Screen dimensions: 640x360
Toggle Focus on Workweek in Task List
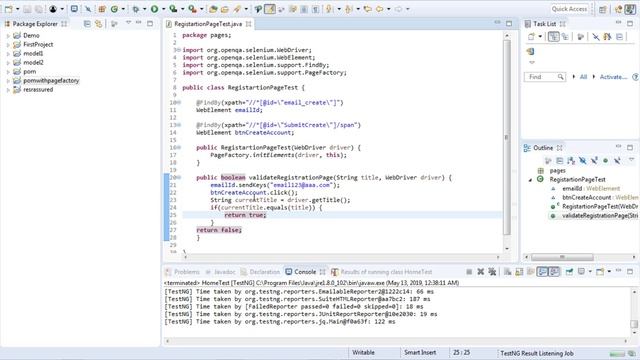[580, 37]
